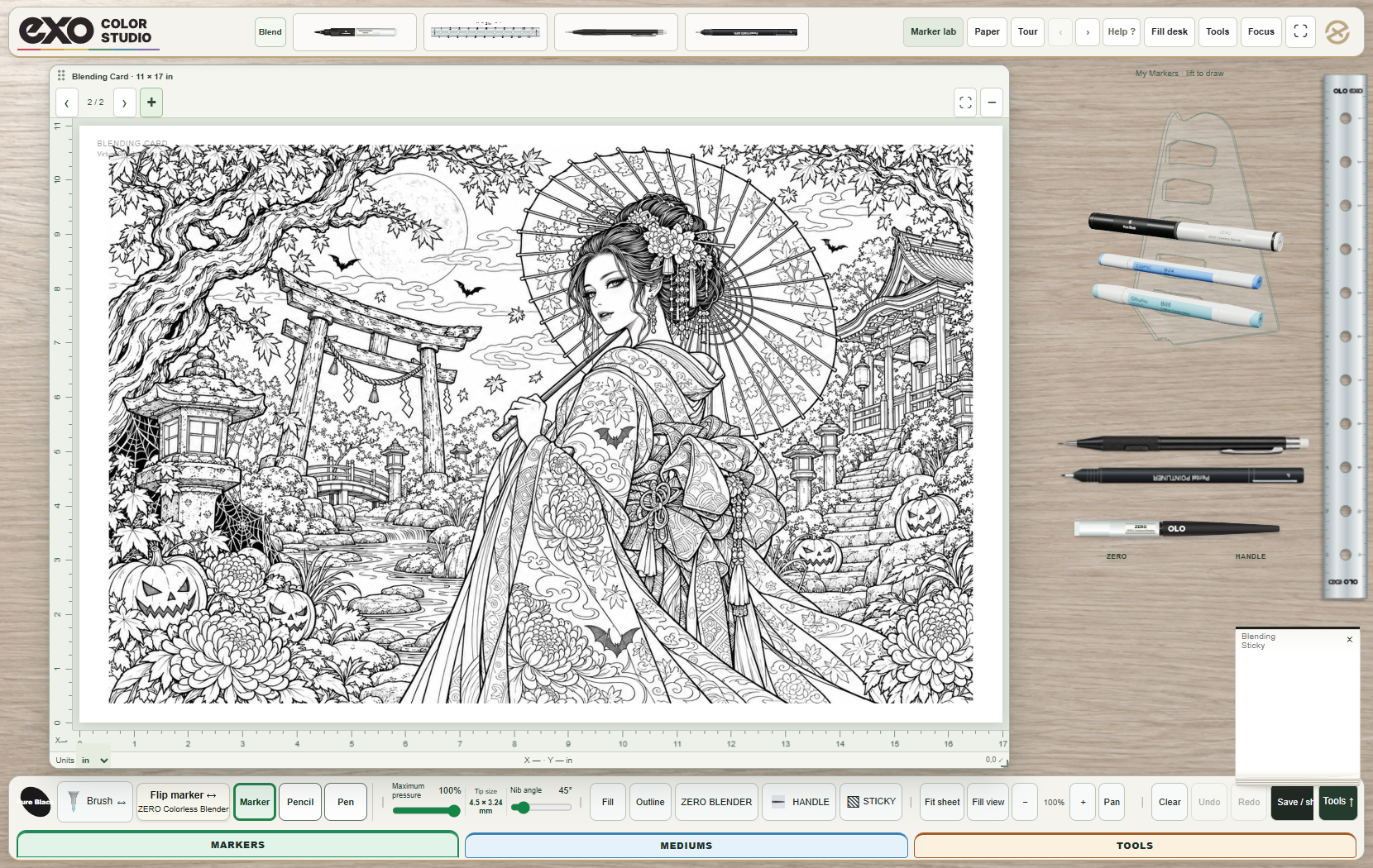Screen dimensions: 1373x868
Task: Select the black marker in the top tray
Action: click(355, 32)
